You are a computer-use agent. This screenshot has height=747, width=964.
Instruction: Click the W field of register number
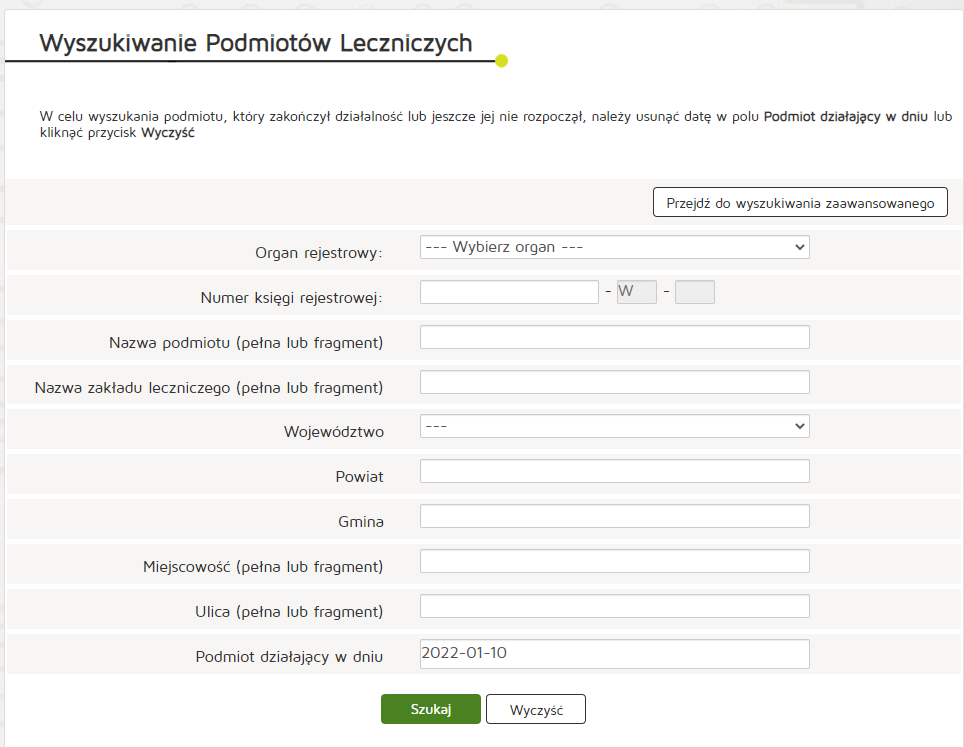pos(636,292)
